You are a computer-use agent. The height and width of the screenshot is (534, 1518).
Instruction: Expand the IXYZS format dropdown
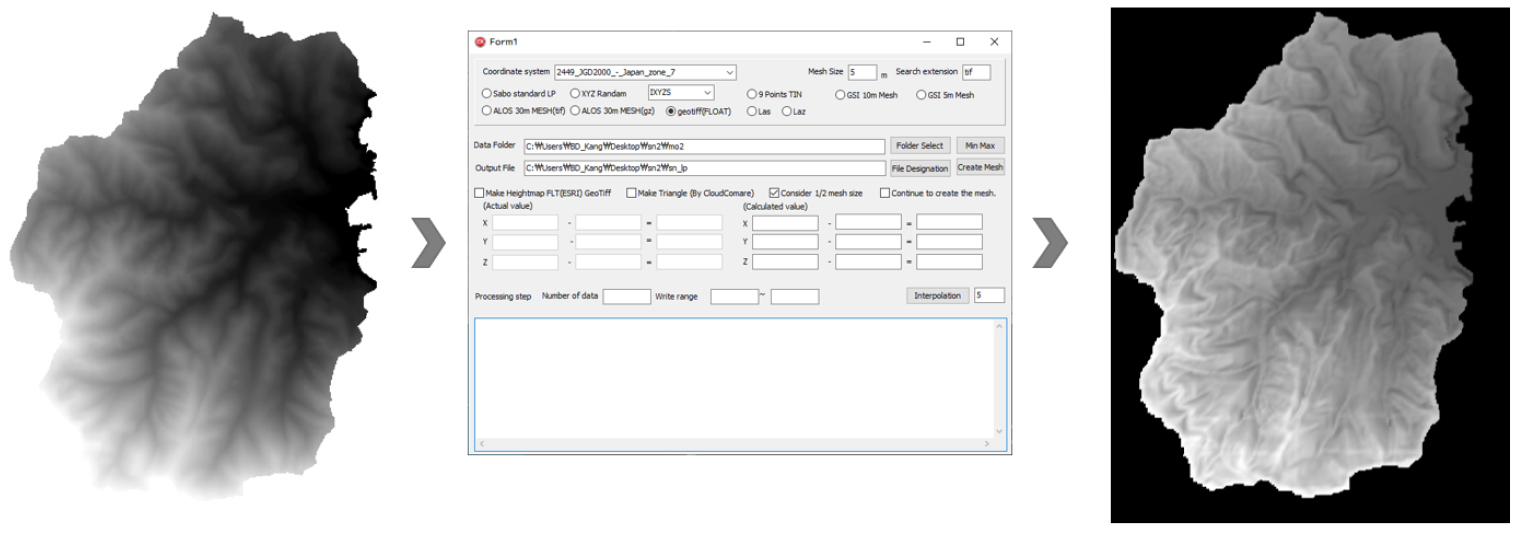point(708,93)
